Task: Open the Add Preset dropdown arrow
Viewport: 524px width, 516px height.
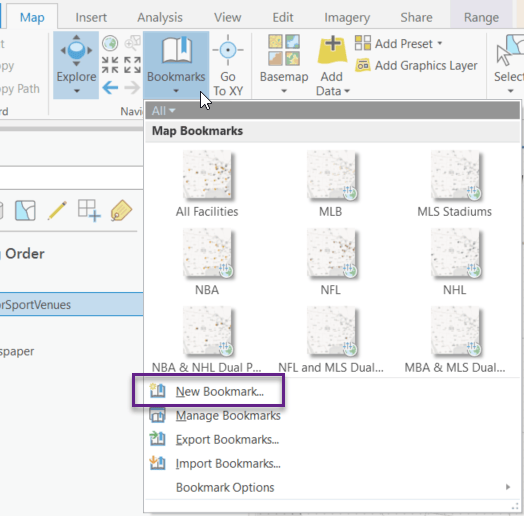Action: (440, 43)
